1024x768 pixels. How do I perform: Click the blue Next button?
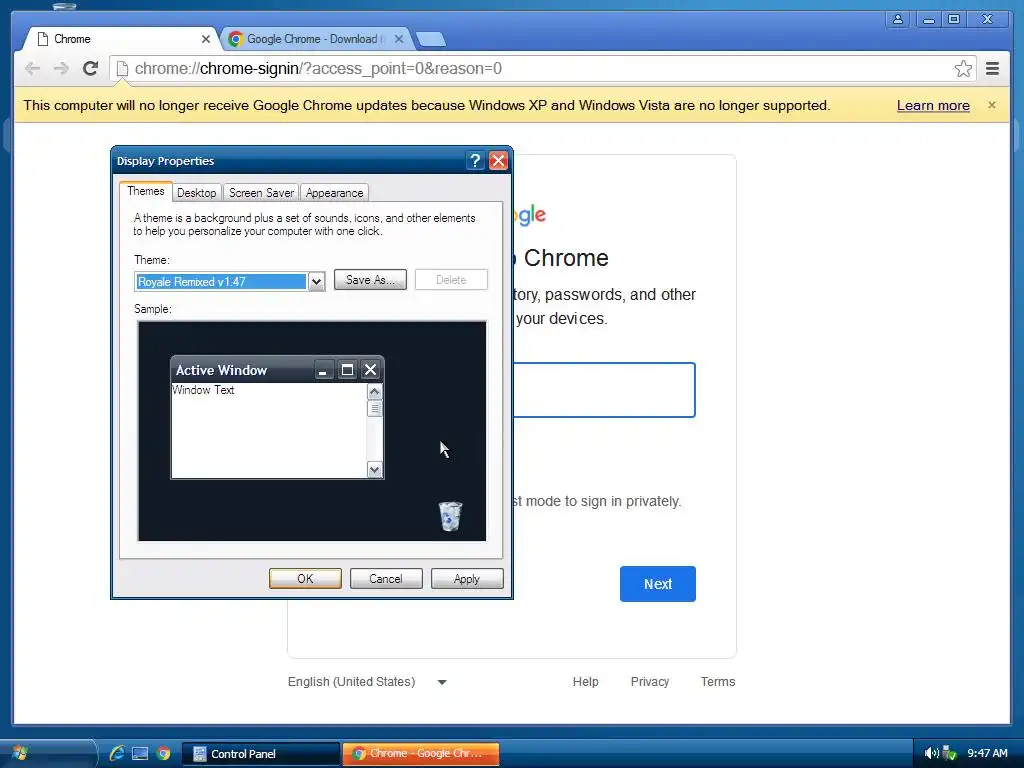(x=658, y=584)
